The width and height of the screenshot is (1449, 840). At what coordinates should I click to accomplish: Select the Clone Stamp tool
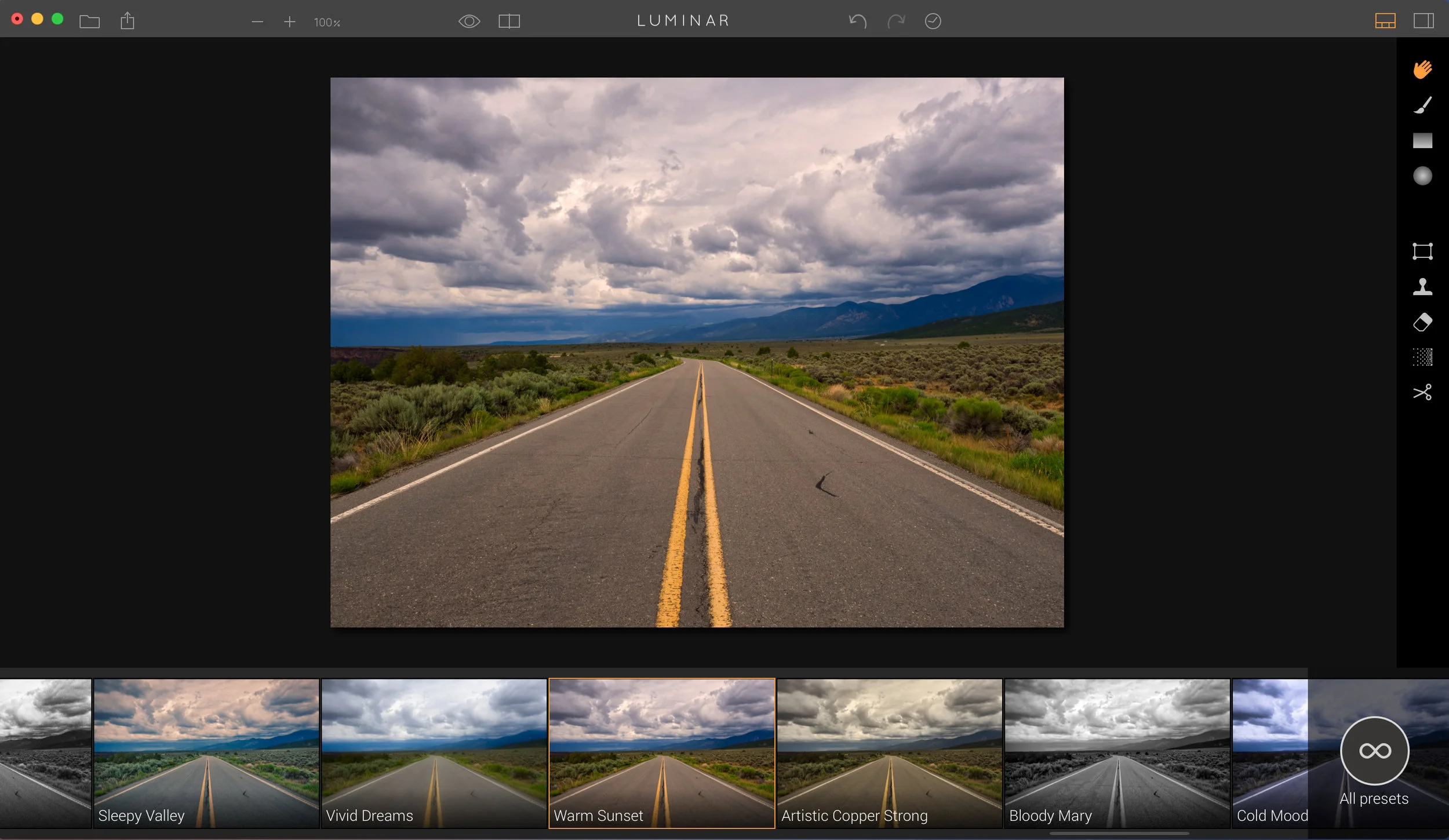tap(1422, 287)
